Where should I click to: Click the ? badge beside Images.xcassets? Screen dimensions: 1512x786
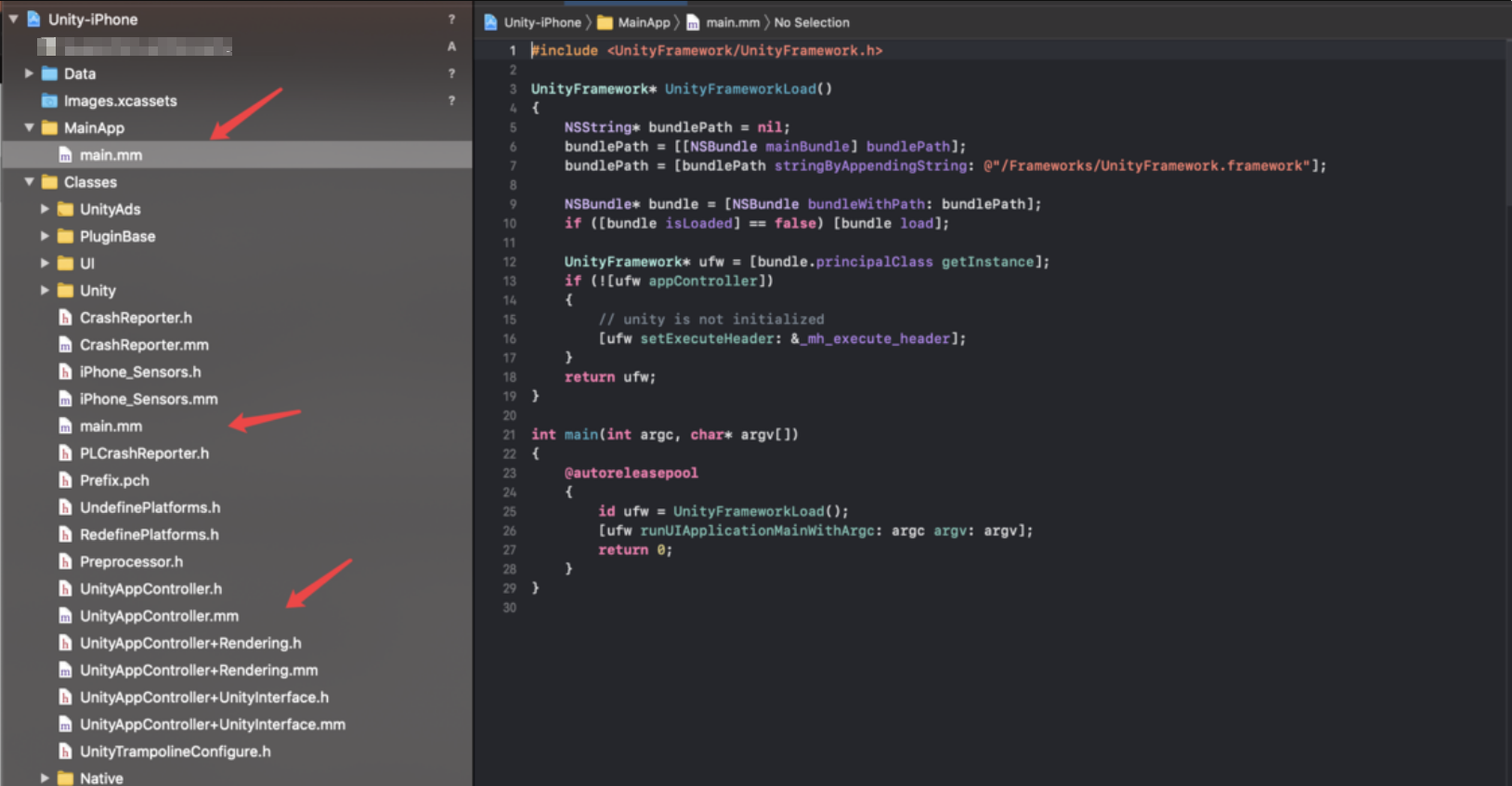point(452,100)
